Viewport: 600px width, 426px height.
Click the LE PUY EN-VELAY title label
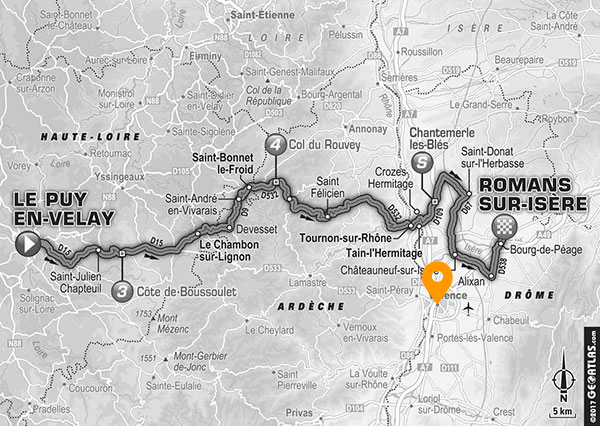coord(64,209)
